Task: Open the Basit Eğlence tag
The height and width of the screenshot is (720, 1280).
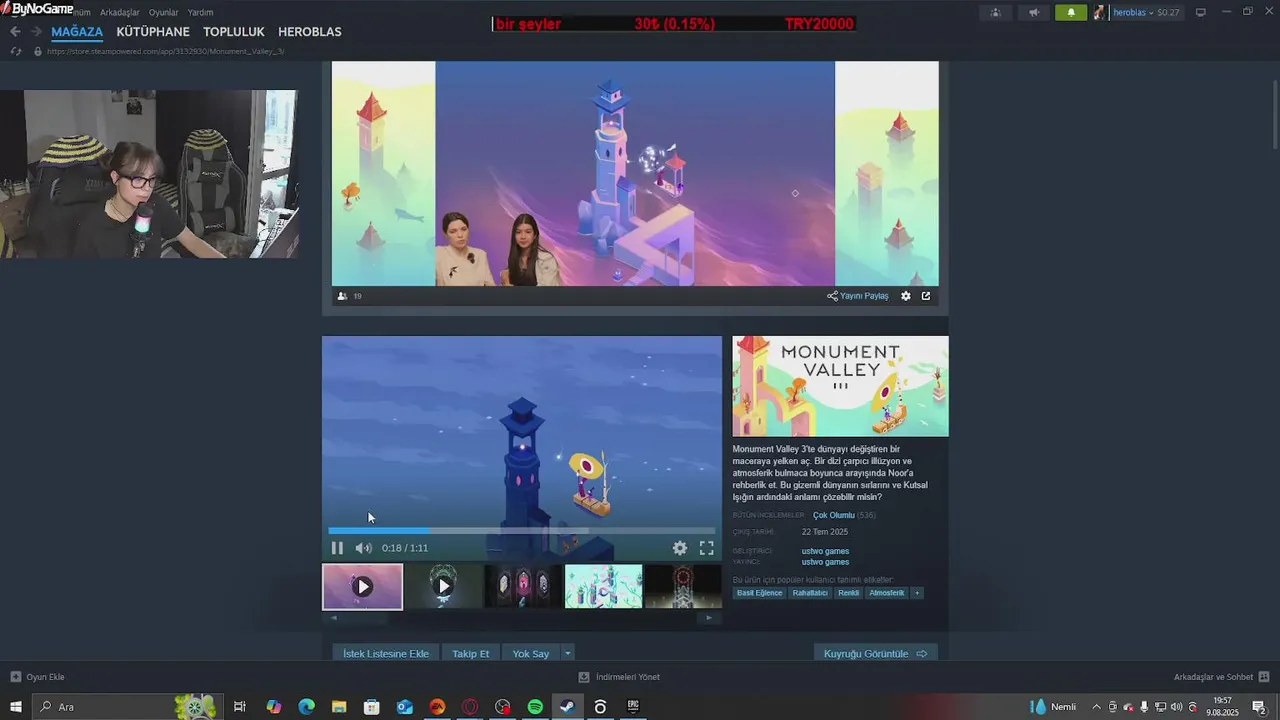Action: 760,593
